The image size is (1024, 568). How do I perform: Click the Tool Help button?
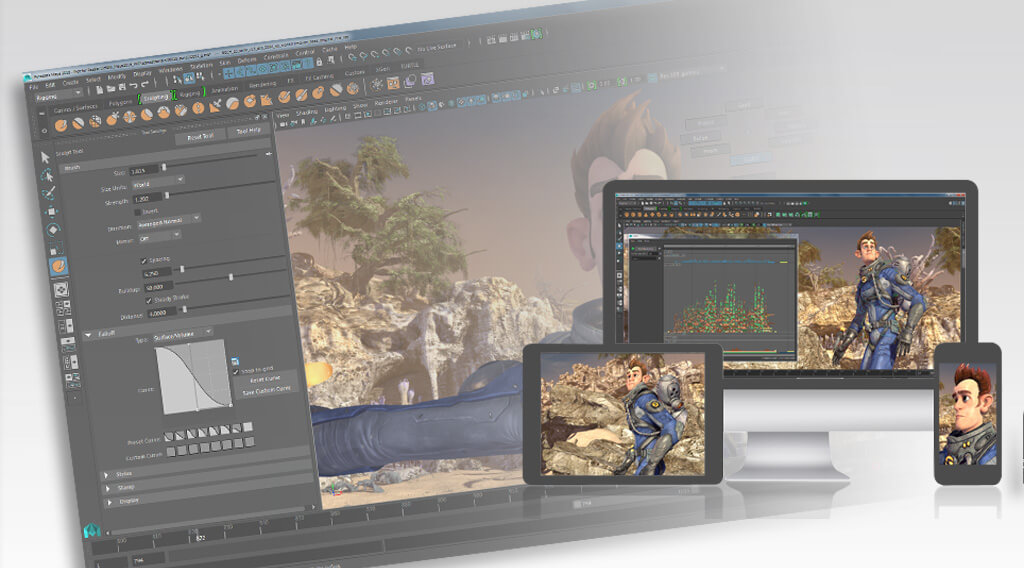[248, 131]
